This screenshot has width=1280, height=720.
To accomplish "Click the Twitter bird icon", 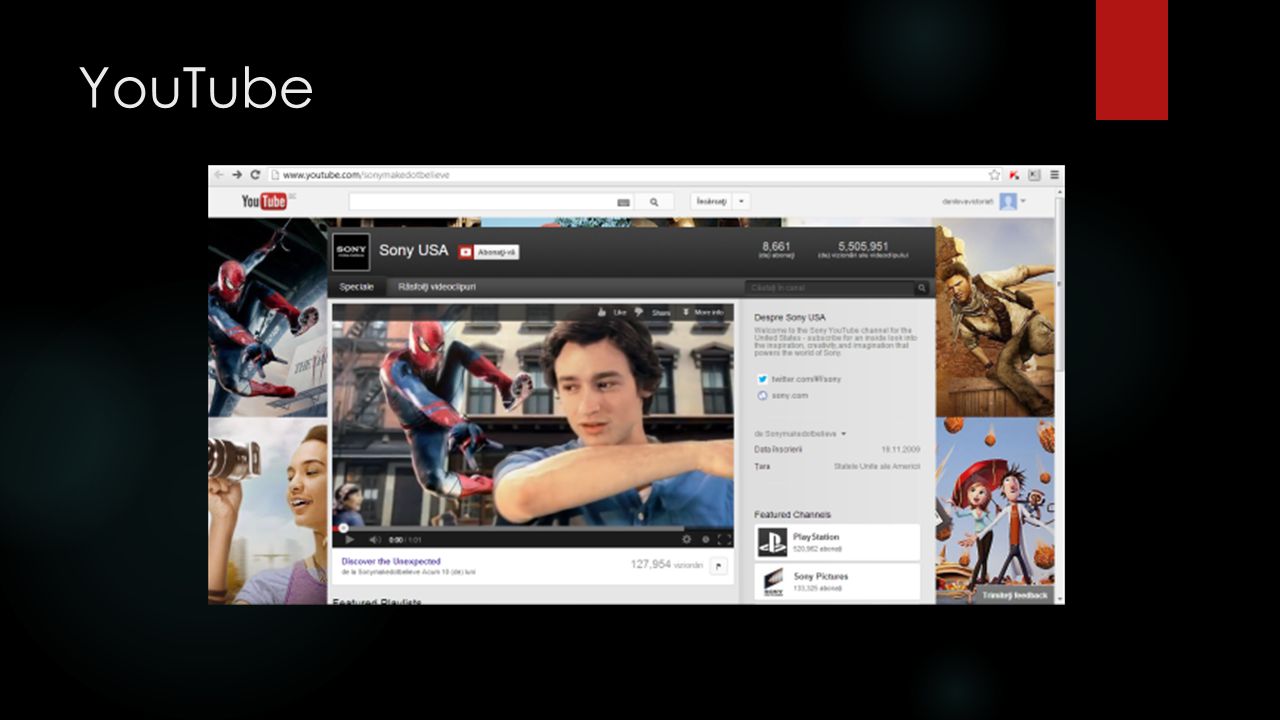I will point(762,379).
